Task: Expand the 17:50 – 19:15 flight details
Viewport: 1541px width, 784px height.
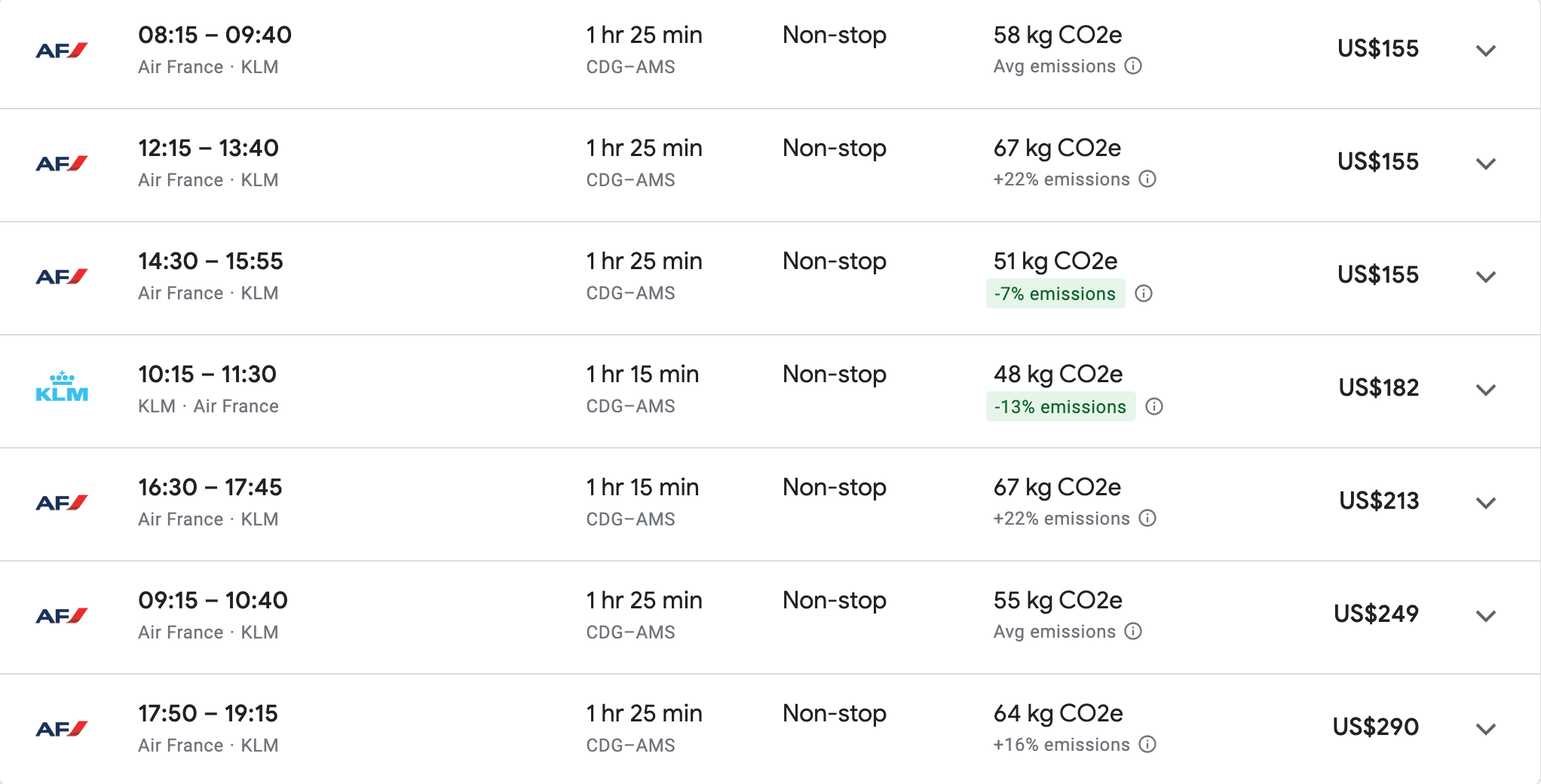Action: point(1485,730)
